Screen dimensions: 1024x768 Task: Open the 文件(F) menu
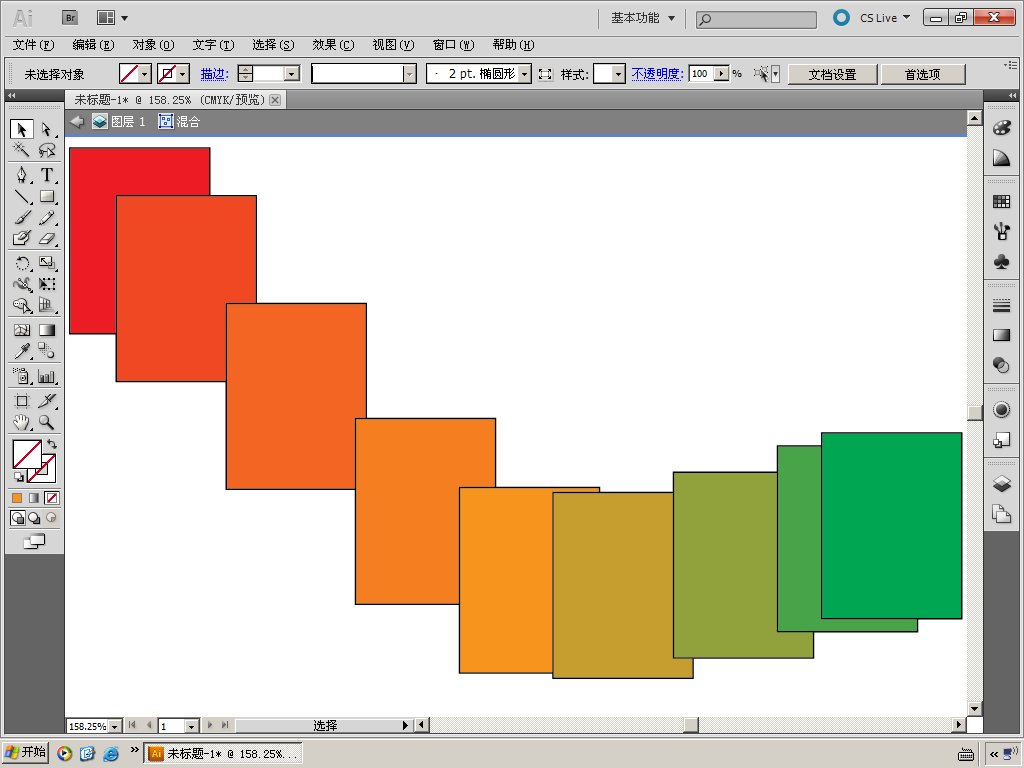pyautogui.click(x=33, y=45)
